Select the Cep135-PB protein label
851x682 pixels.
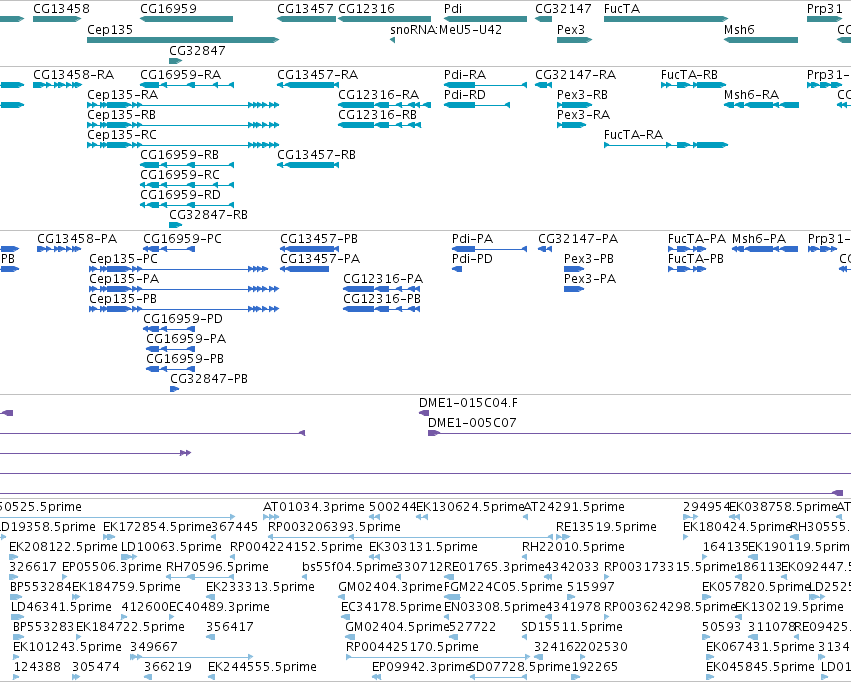[123, 299]
